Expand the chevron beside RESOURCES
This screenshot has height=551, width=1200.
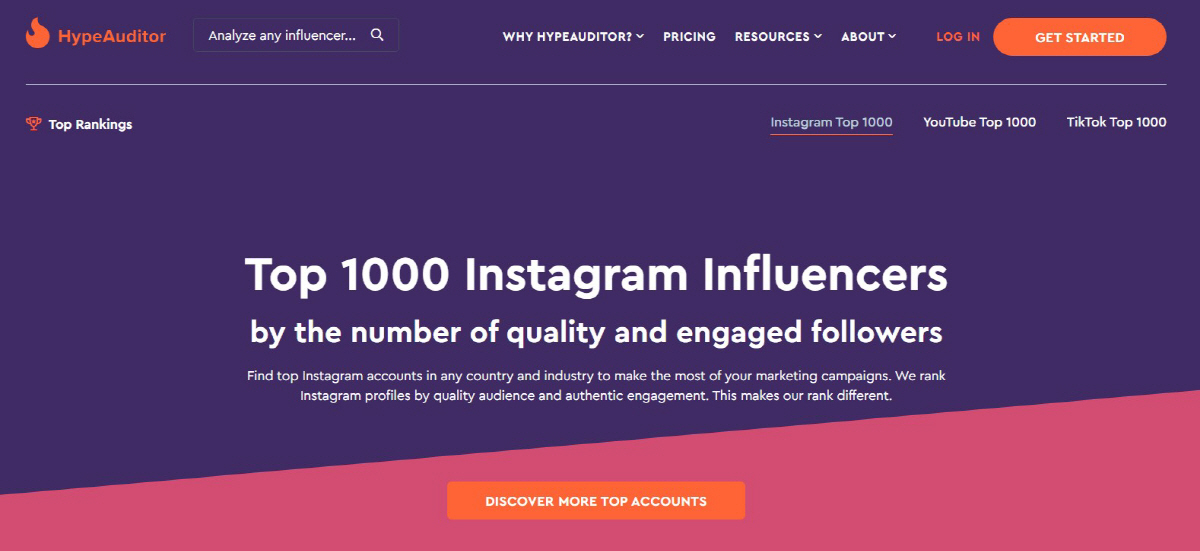(818, 37)
